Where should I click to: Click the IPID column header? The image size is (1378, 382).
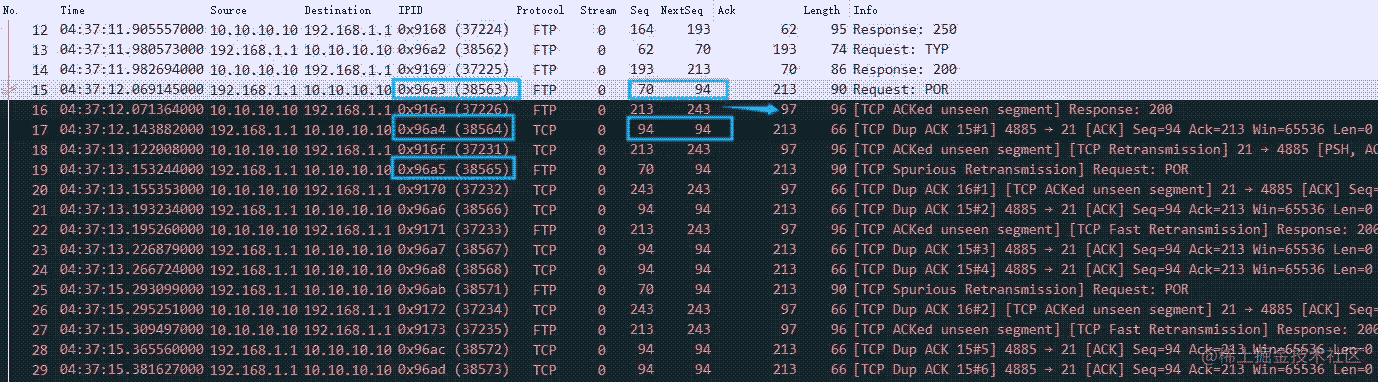click(410, 9)
